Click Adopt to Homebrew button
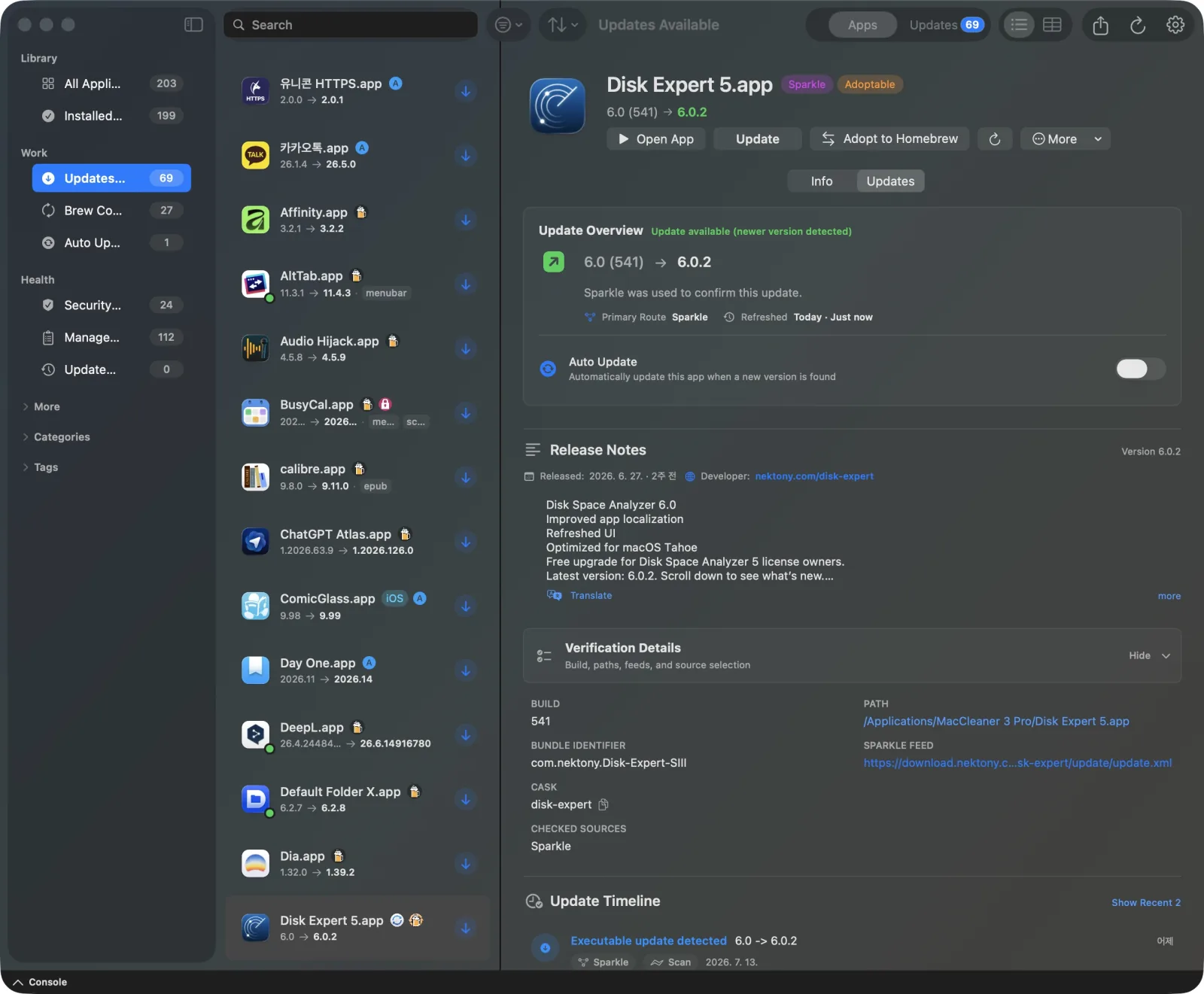The height and width of the screenshot is (994, 1204). [889, 139]
